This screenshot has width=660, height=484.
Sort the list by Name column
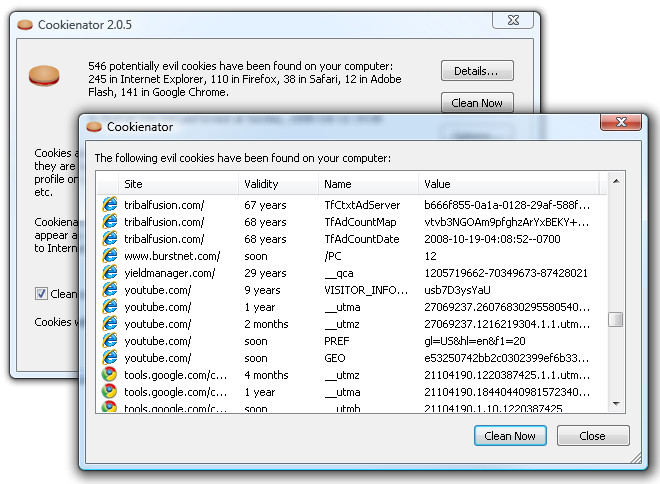(x=368, y=184)
